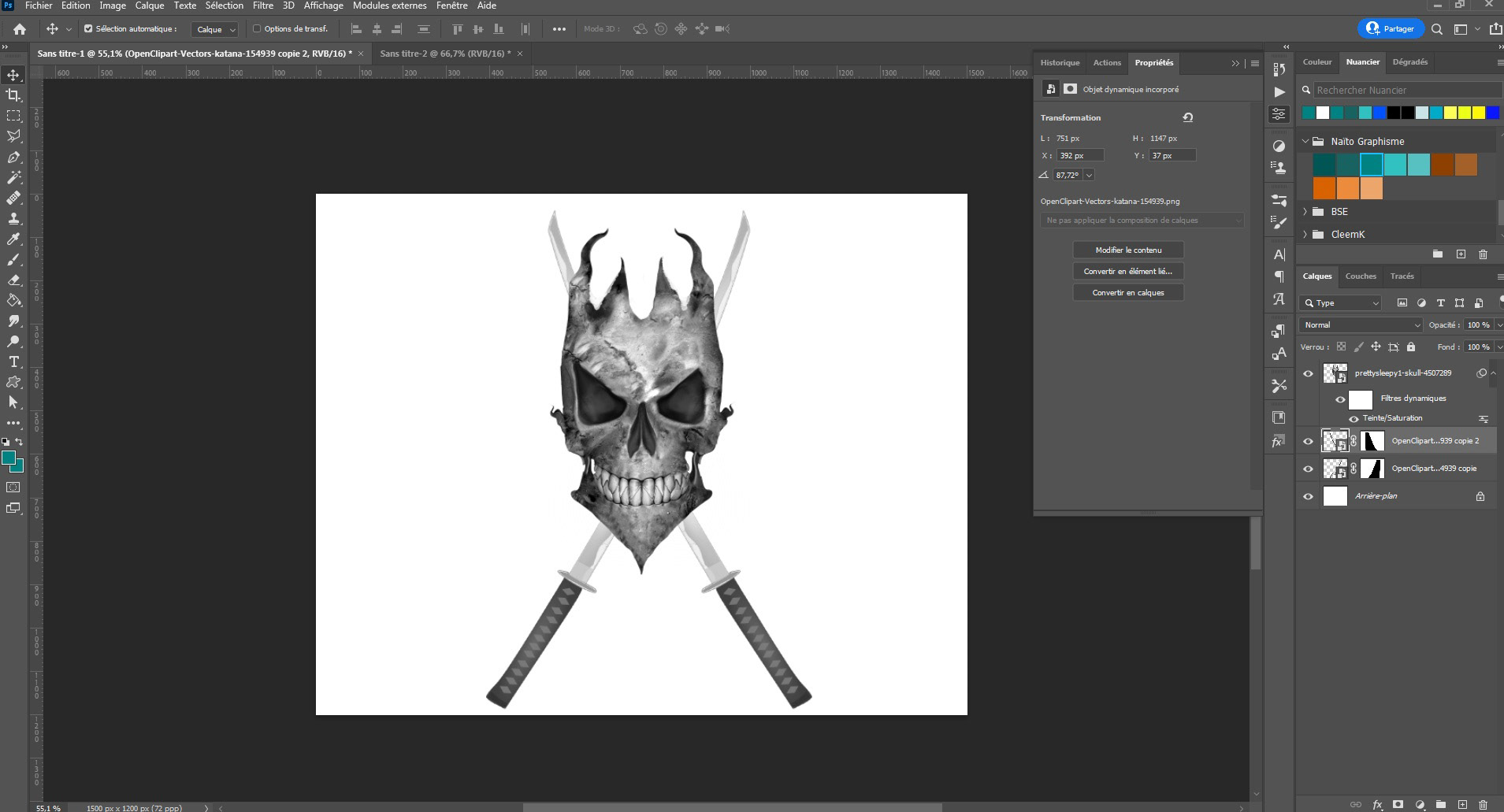1504x812 pixels.
Task: Click the Modifier le contenu button
Action: pyautogui.click(x=1128, y=250)
